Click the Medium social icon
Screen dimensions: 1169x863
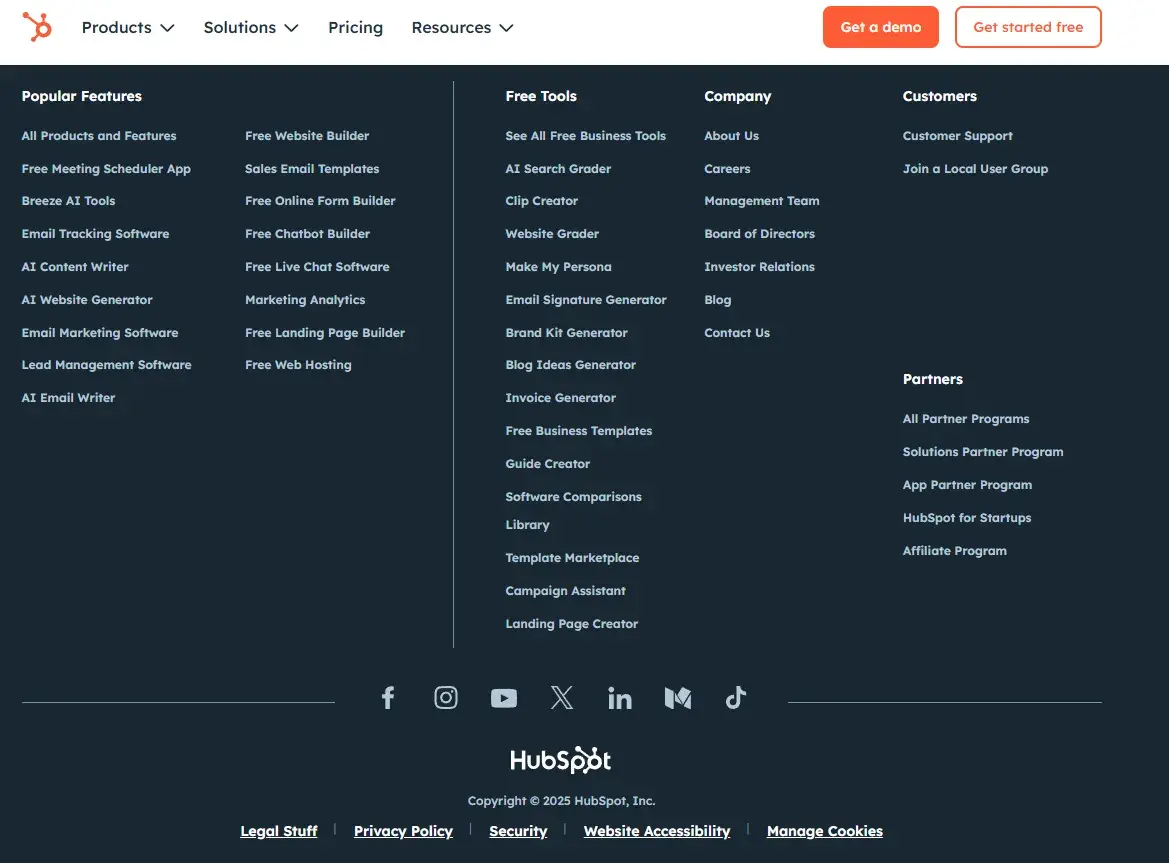678,698
